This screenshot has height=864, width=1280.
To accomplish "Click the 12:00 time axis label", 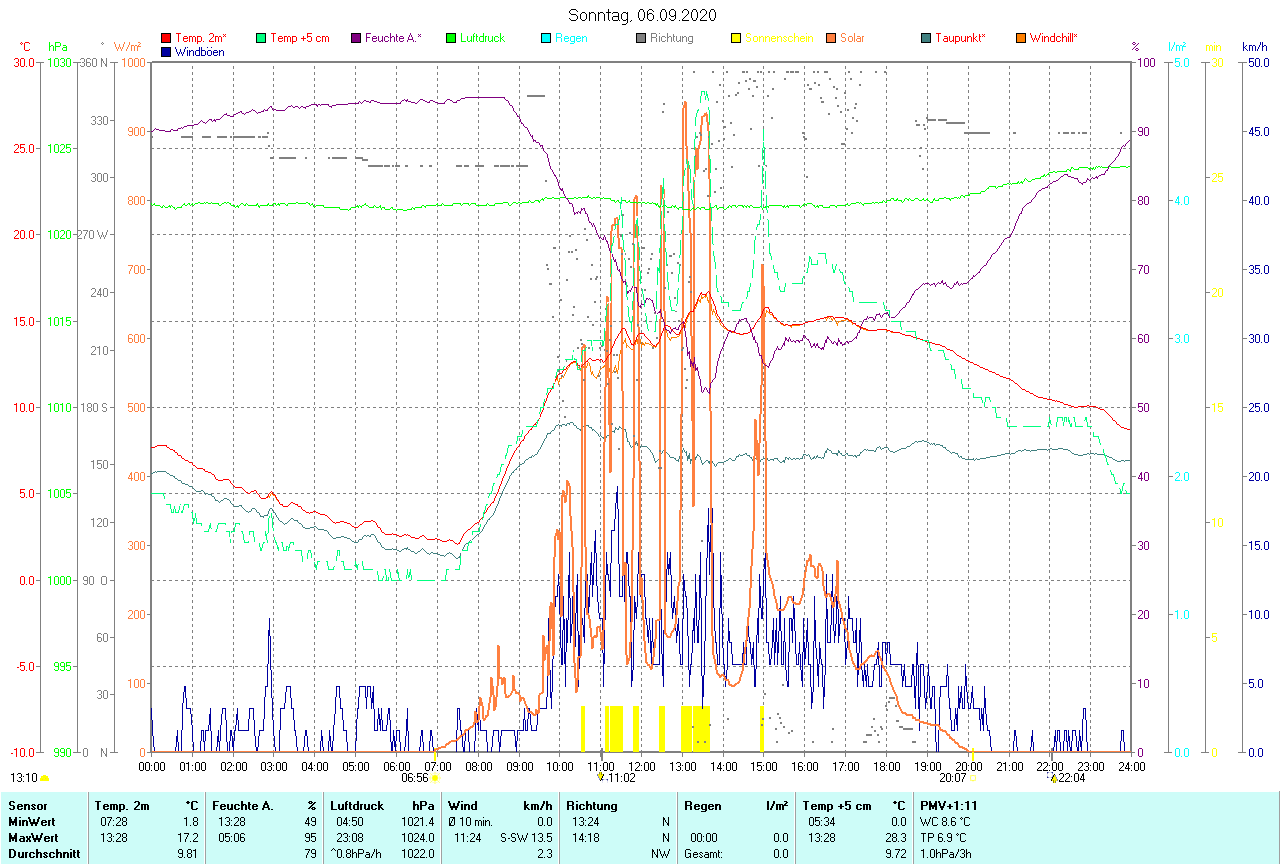I will (641, 767).
